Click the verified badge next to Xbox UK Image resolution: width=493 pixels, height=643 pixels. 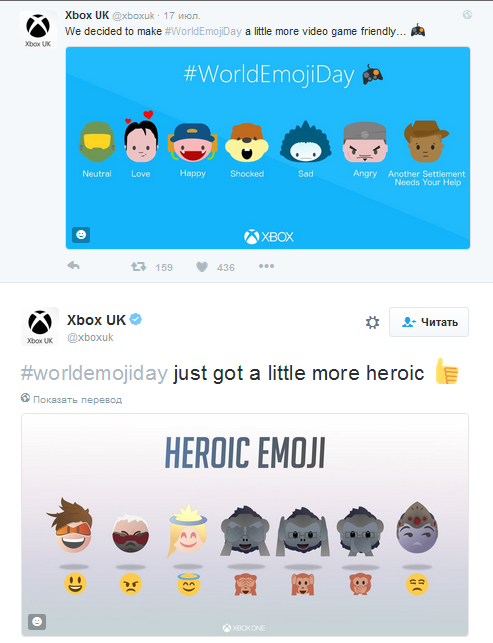pos(136,319)
